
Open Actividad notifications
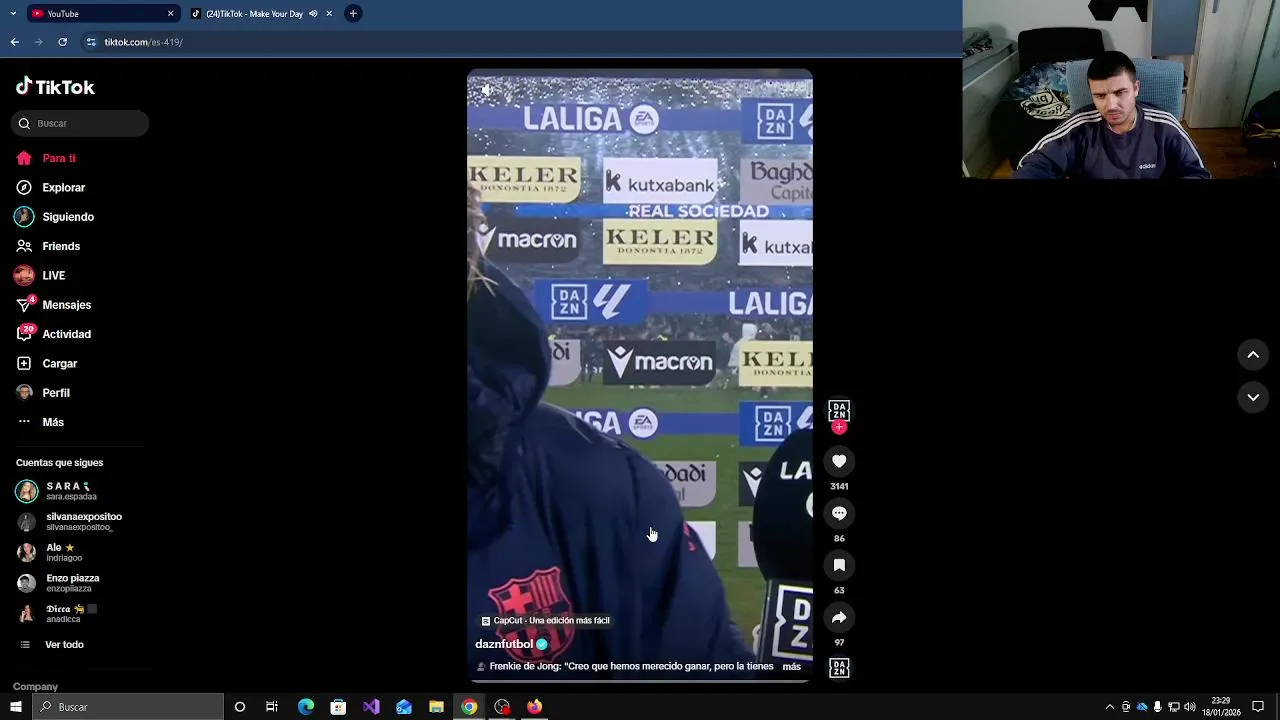(x=53, y=334)
